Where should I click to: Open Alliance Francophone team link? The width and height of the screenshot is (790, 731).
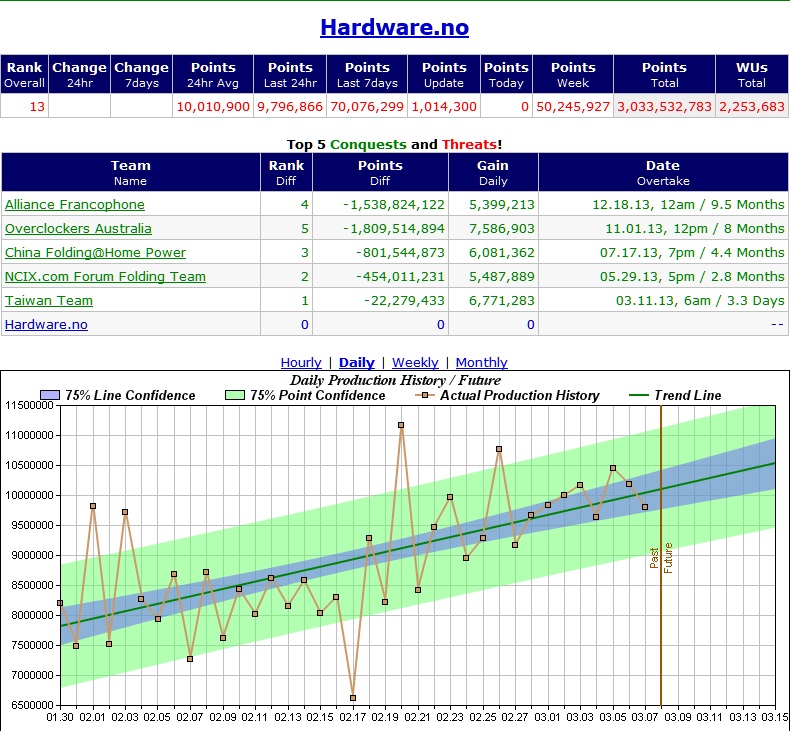pyautogui.click(x=75, y=205)
